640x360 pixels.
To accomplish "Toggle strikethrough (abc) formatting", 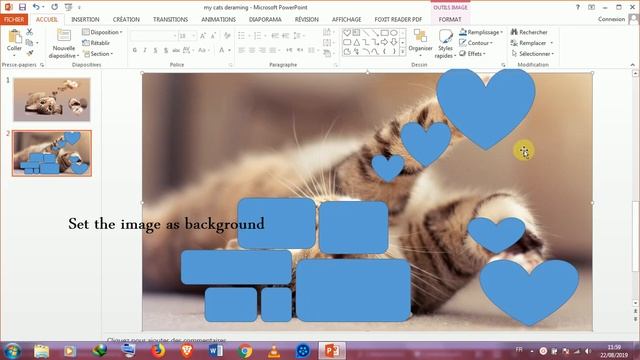I will (176, 50).
